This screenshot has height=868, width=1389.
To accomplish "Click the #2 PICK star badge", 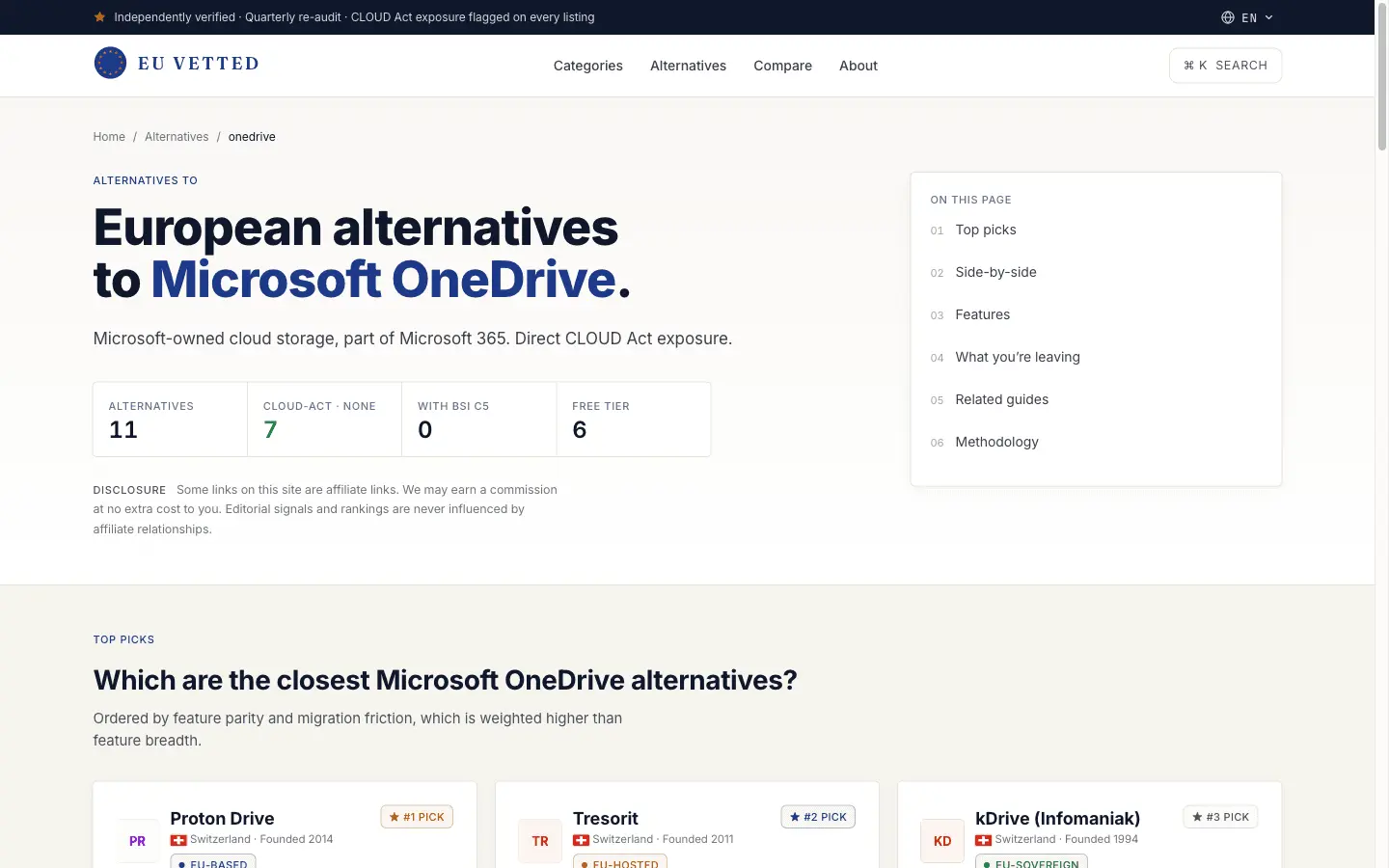I will [818, 817].
